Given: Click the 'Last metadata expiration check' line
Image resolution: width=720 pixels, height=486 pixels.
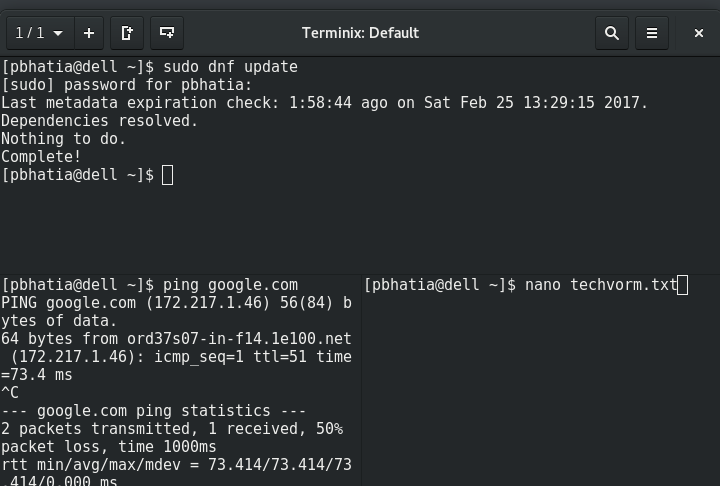Looking at the screenshot, I should click(324, 102).
